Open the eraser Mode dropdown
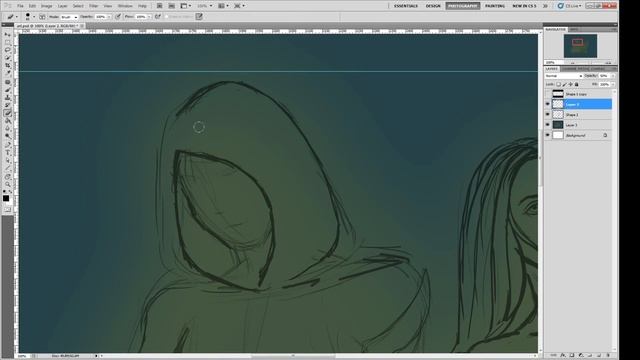 tap(69, 17)
